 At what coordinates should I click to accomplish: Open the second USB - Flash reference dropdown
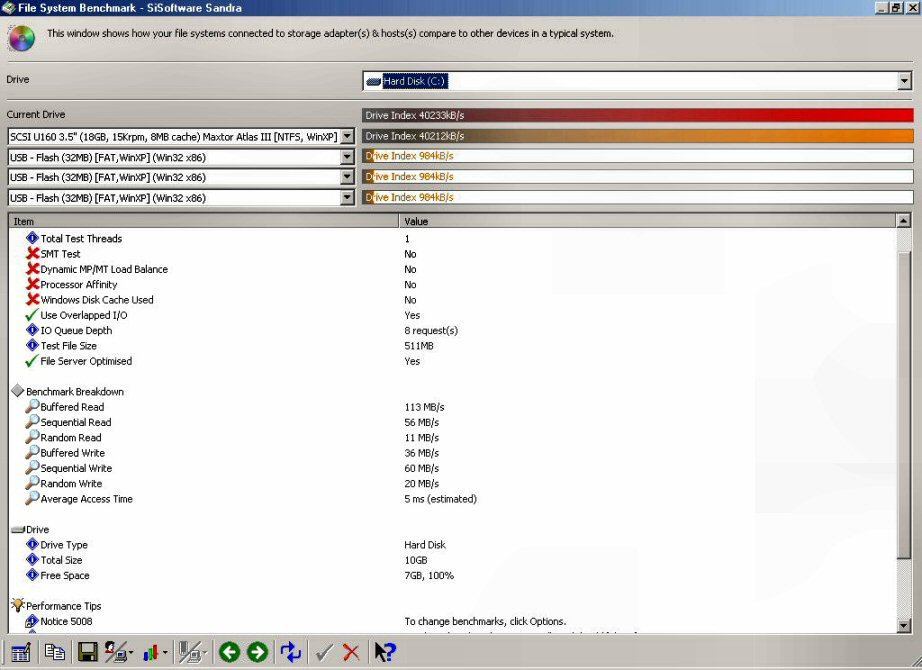point(348,177)
